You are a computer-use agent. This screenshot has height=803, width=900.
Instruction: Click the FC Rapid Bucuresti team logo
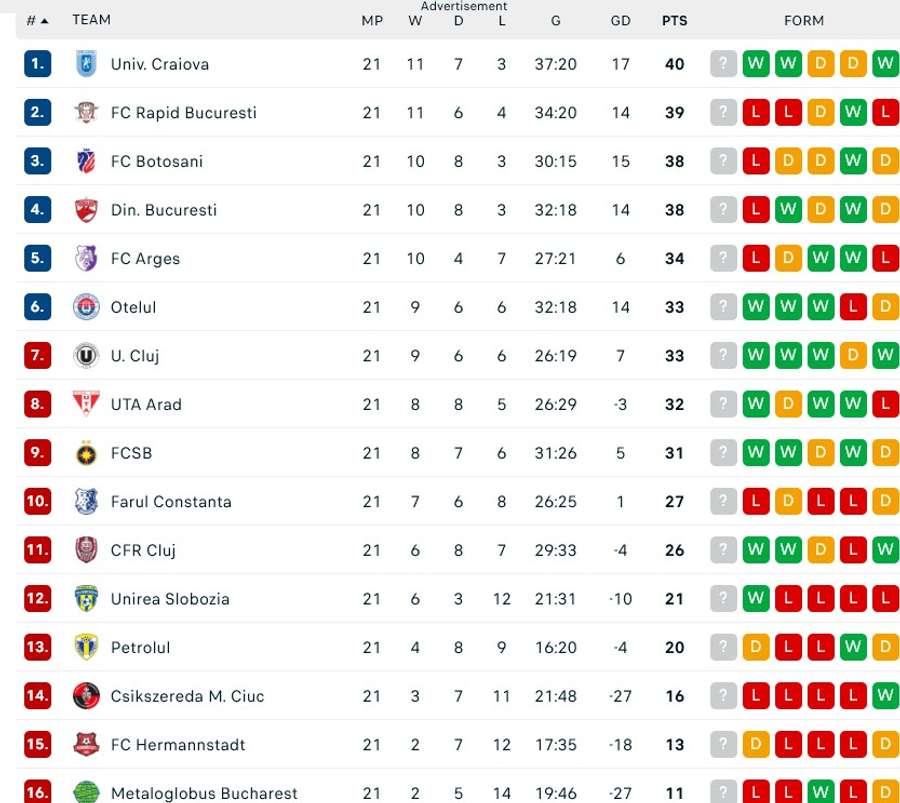tap(86, 113)
